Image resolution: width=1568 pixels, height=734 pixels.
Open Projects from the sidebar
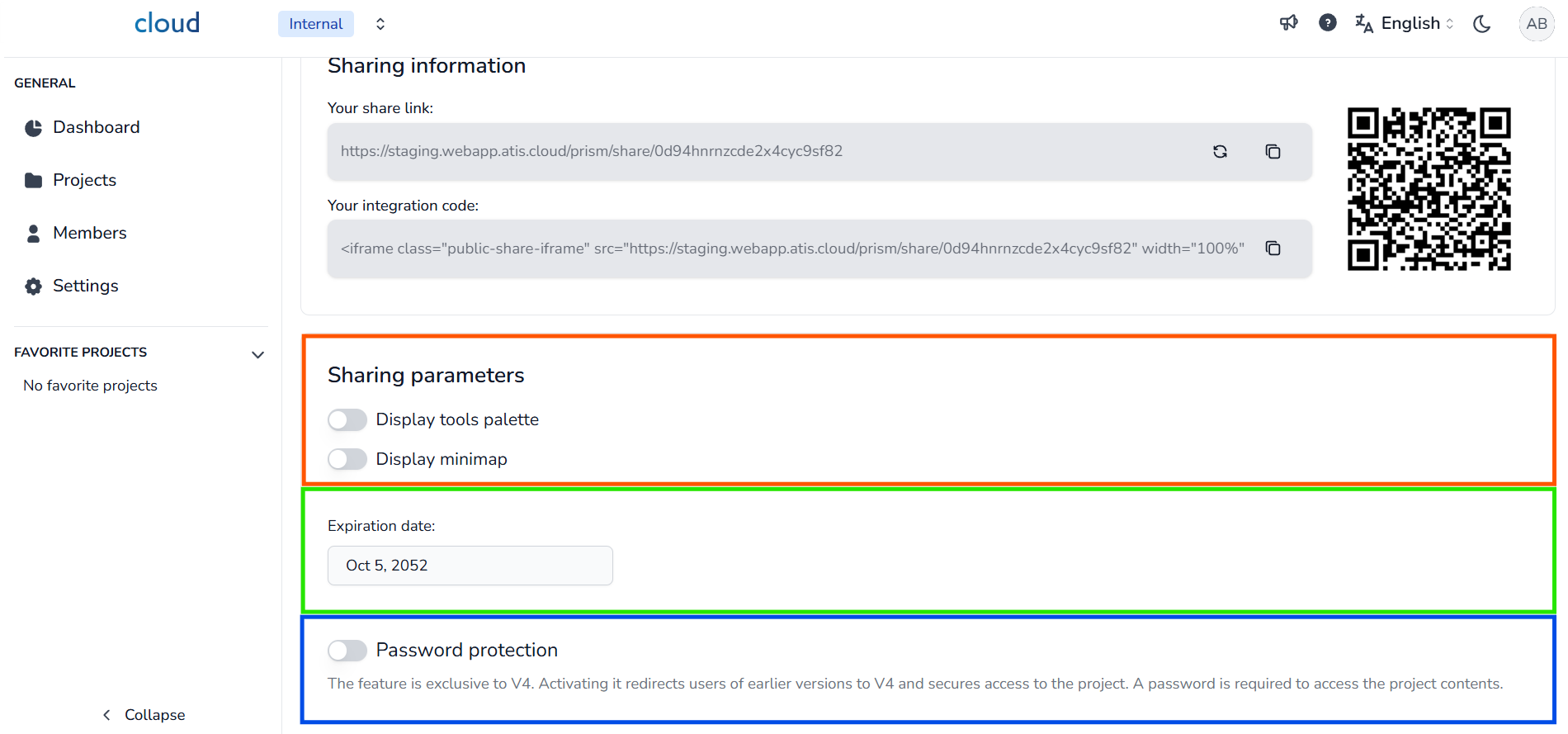pos(84,180)
